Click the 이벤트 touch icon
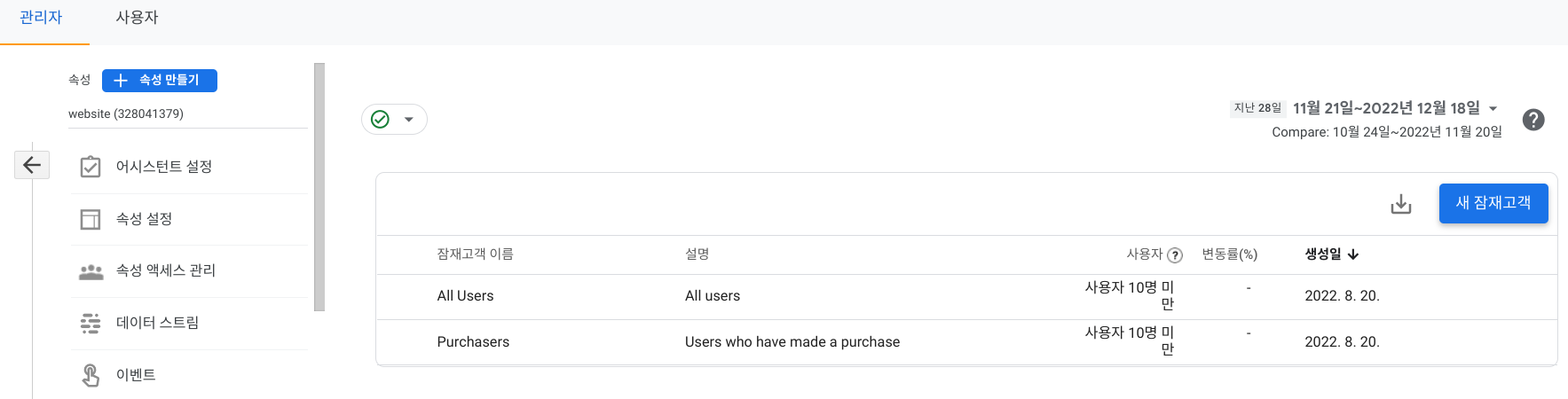This screenshot has height=399, width=1568. click(91, 375)
